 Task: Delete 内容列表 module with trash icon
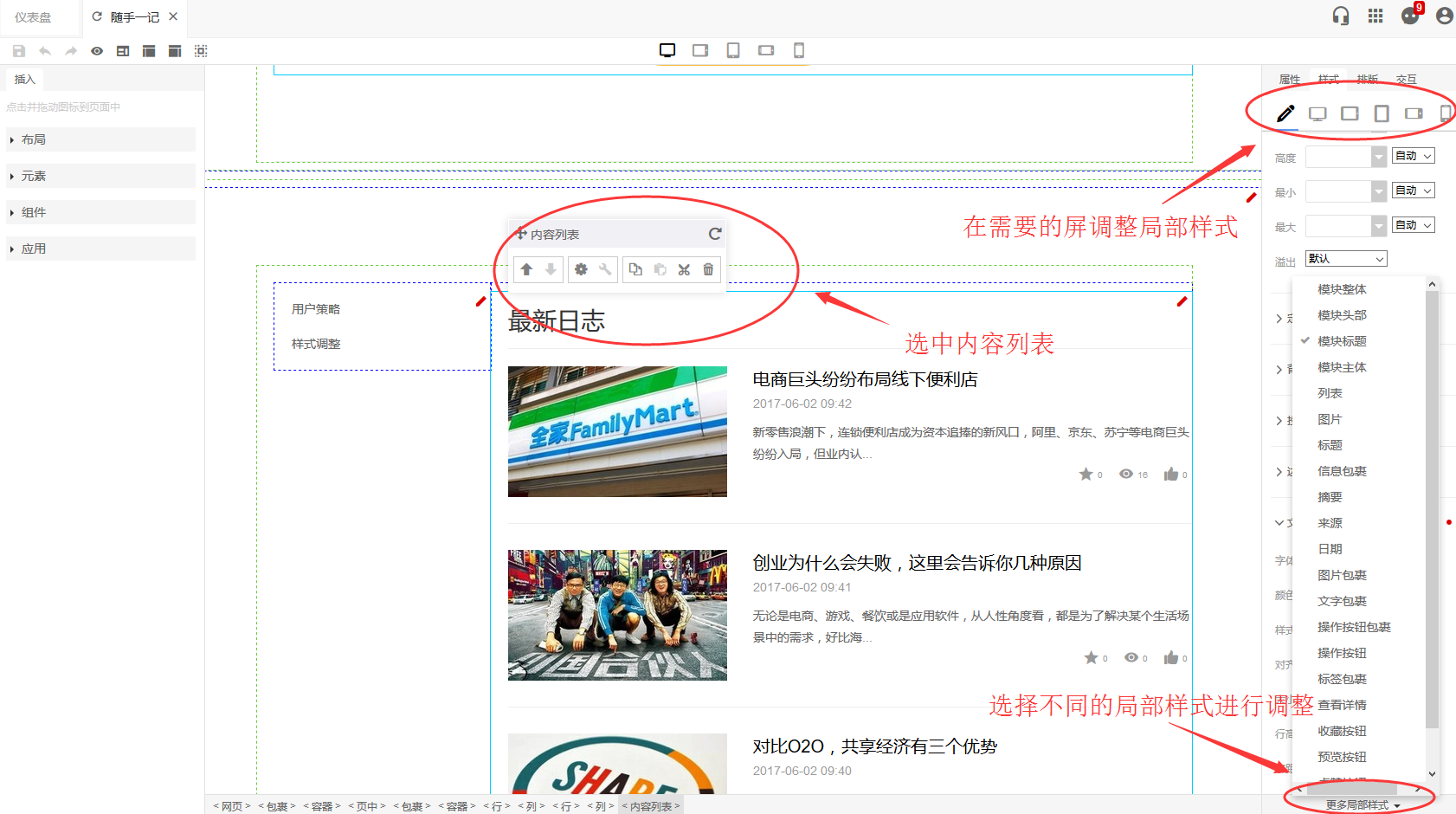708,269
